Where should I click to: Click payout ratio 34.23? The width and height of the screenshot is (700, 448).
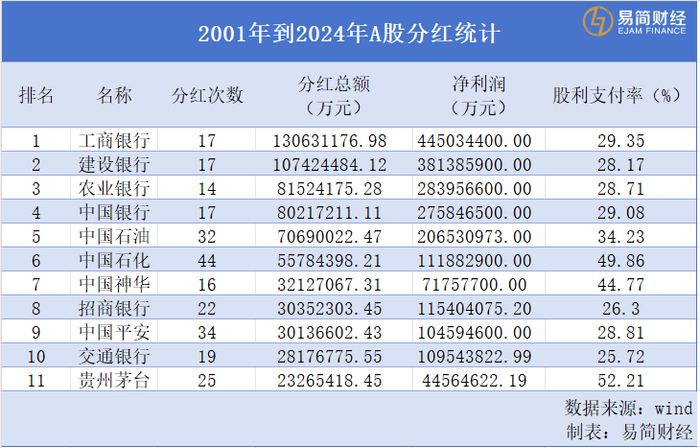(621, 237)
